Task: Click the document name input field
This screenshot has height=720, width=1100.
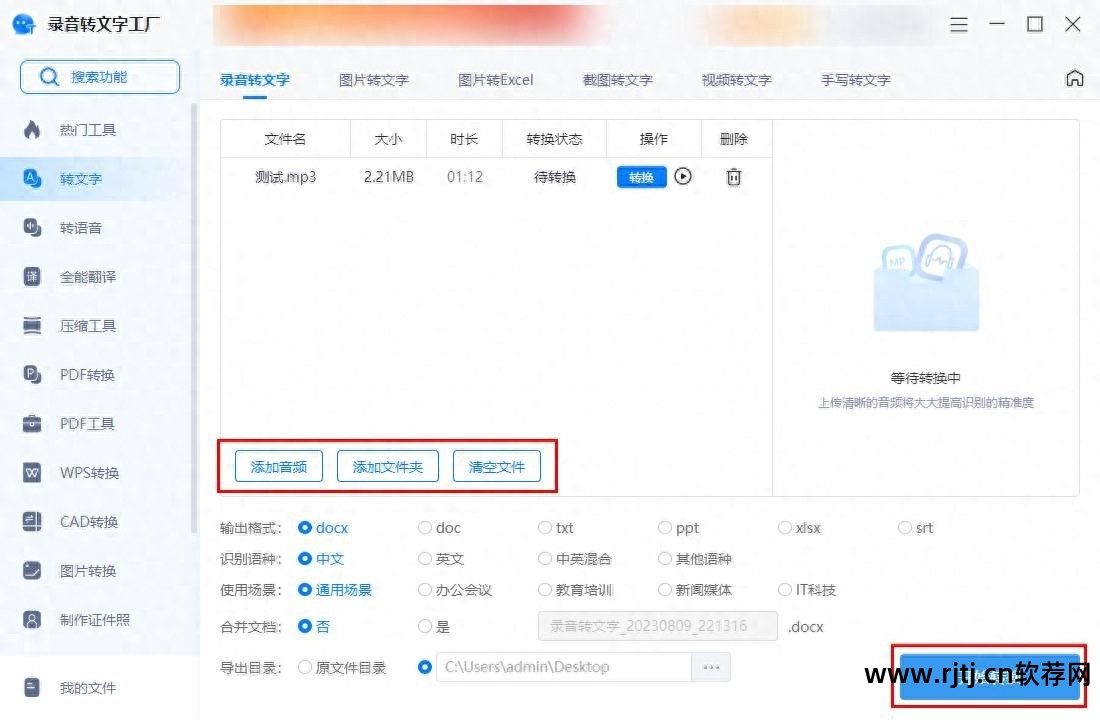Action: [x=657, y=627]
